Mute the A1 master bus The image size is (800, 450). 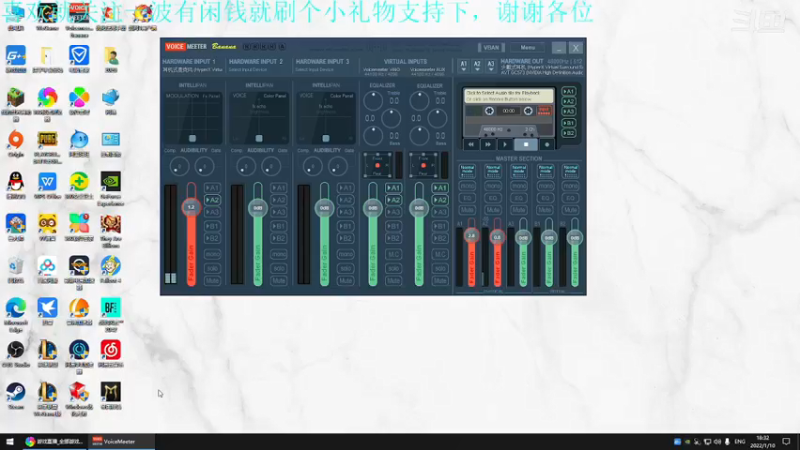click(x=467, y=210)
